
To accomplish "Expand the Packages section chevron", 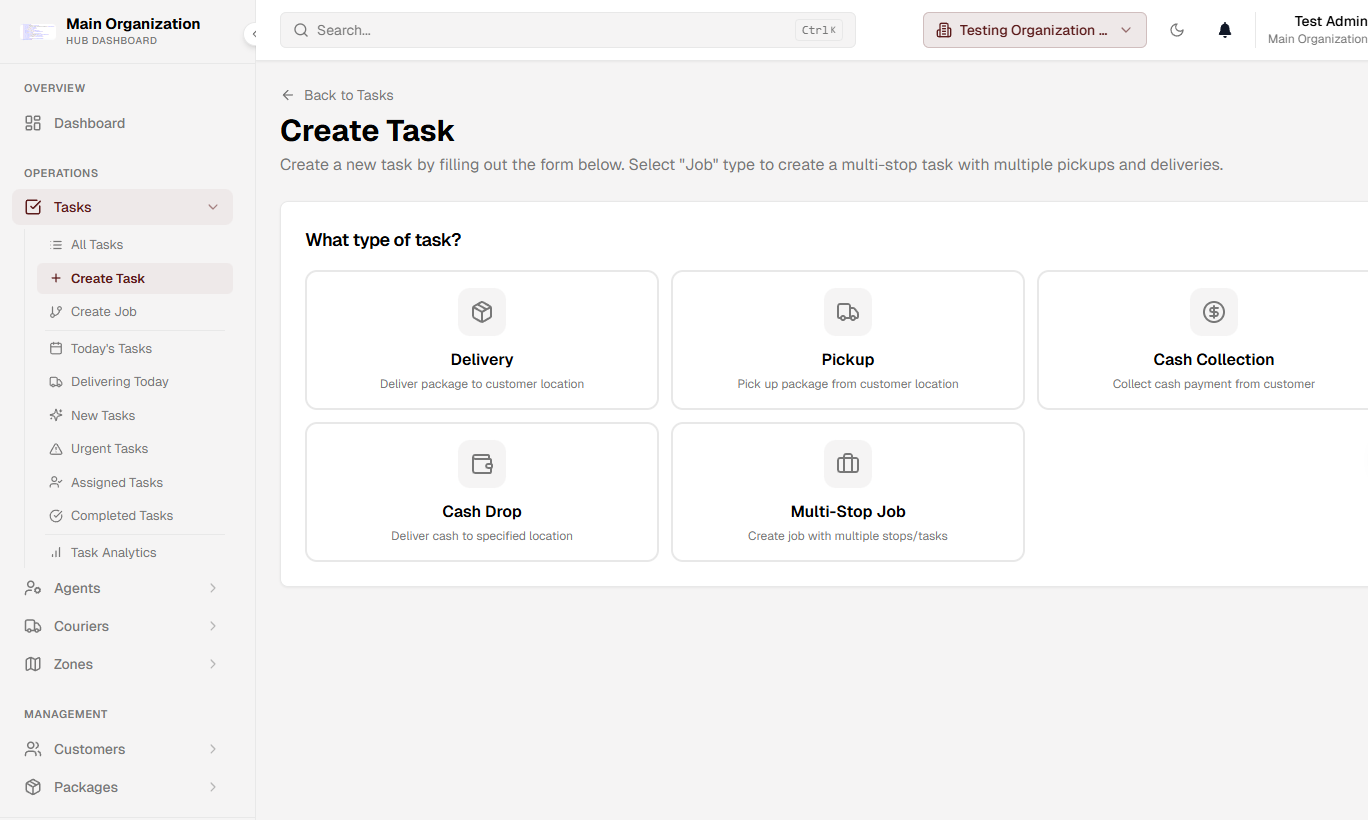I will (213, 787).
